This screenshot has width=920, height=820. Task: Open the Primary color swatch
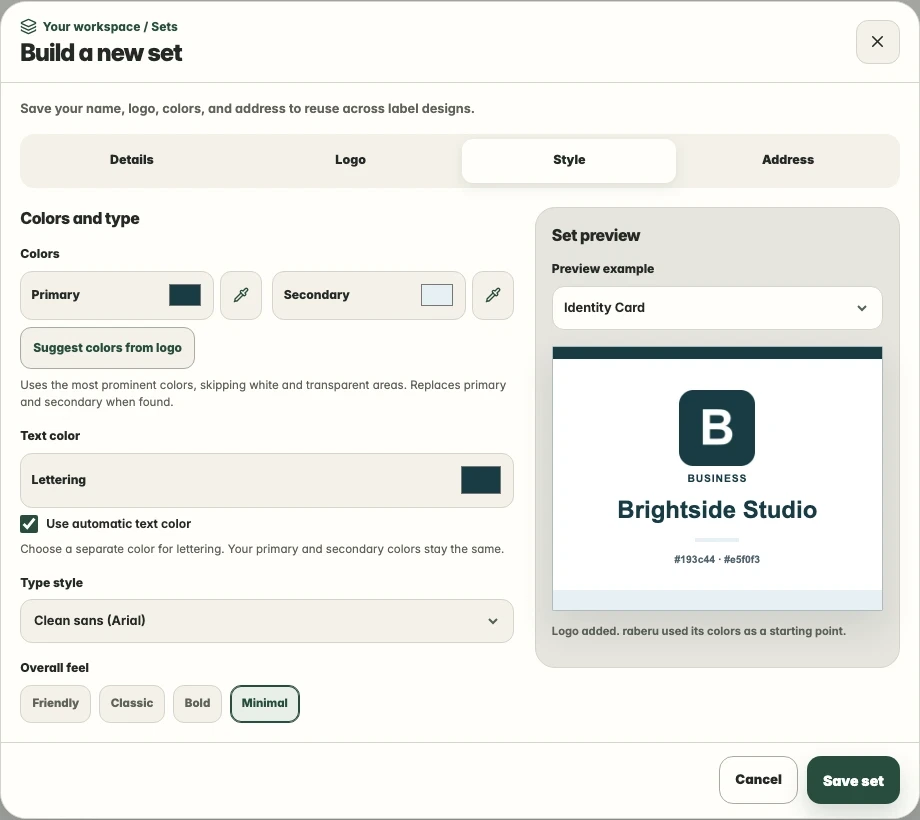point(185,295)
